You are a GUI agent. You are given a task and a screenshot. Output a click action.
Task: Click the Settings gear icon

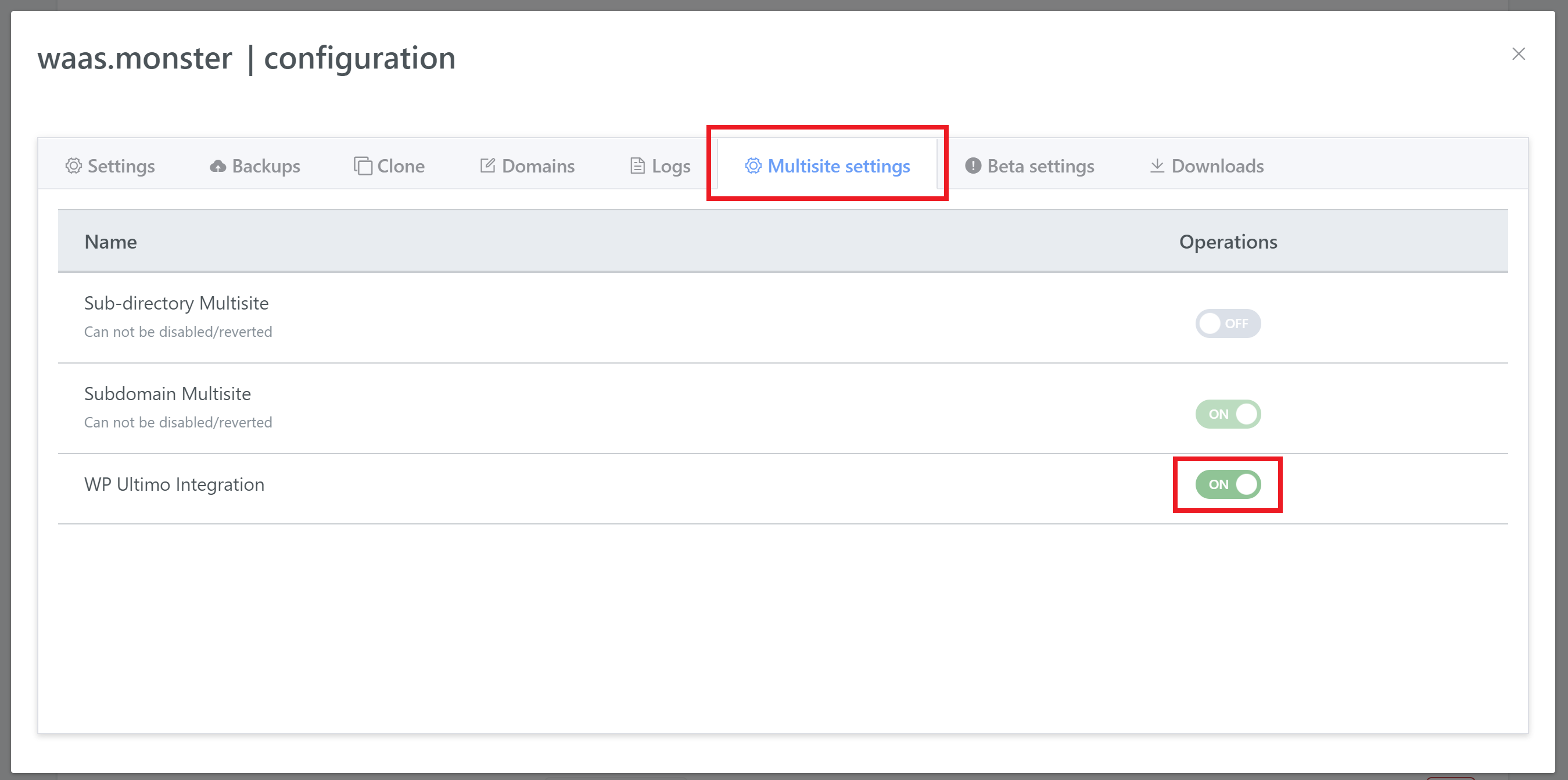point(74,166)
